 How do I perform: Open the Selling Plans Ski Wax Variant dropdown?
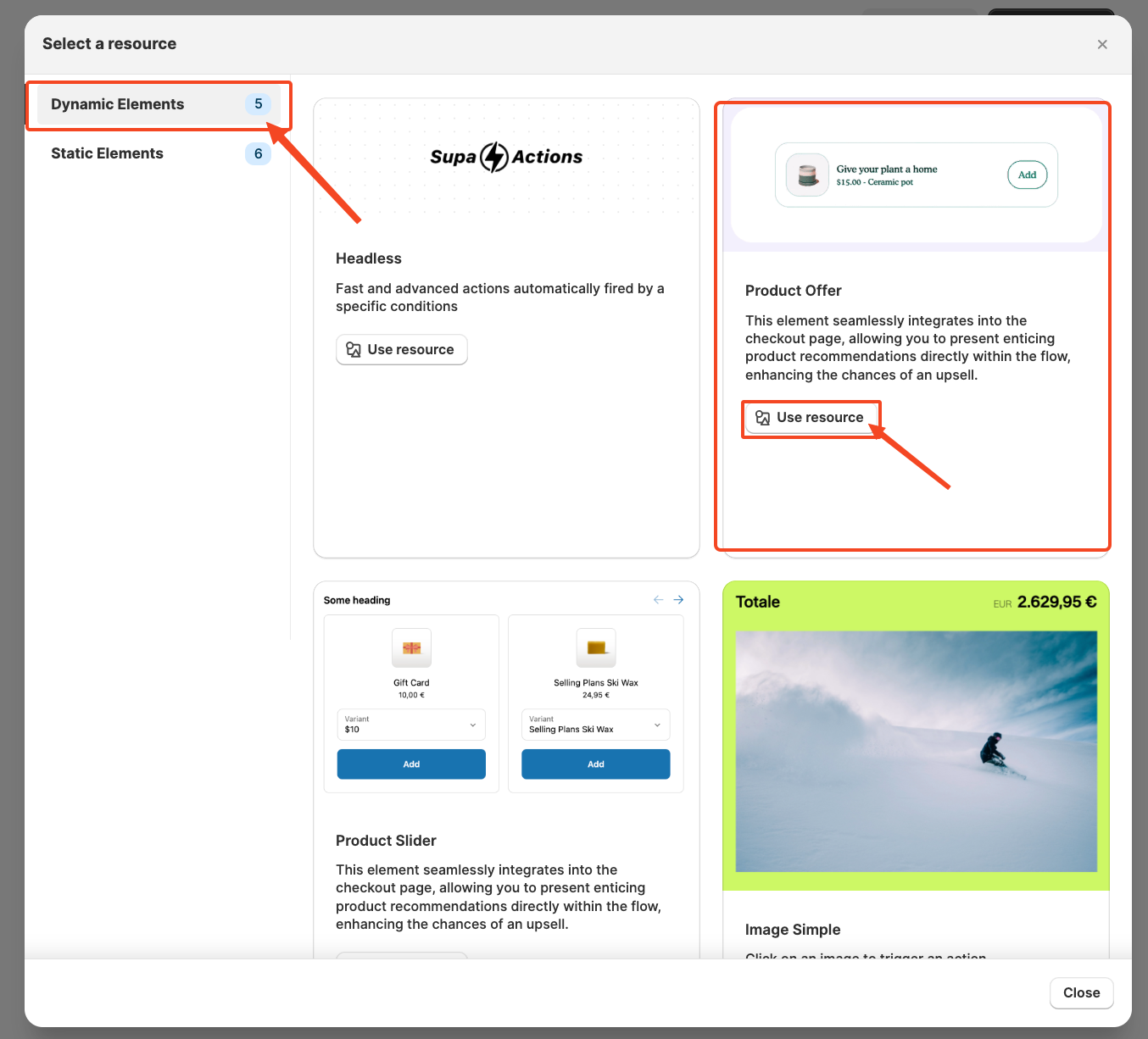pyautogui.click(x=596, y=725)
